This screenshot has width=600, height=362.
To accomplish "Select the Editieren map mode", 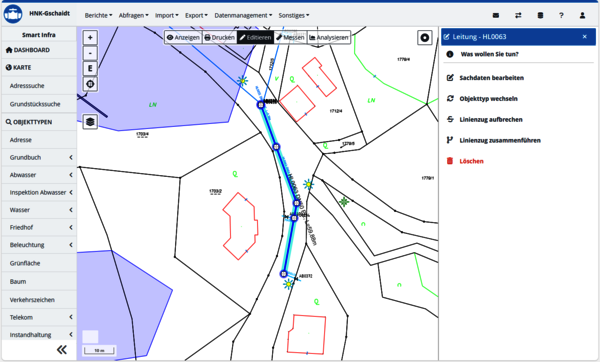I will click(255, 38).
